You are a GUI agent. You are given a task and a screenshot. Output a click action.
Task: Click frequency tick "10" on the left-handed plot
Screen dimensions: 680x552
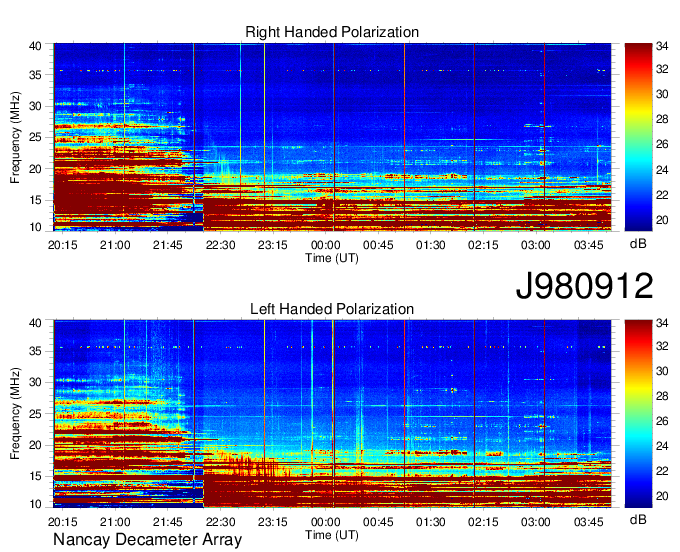click(x=36, y=504)
